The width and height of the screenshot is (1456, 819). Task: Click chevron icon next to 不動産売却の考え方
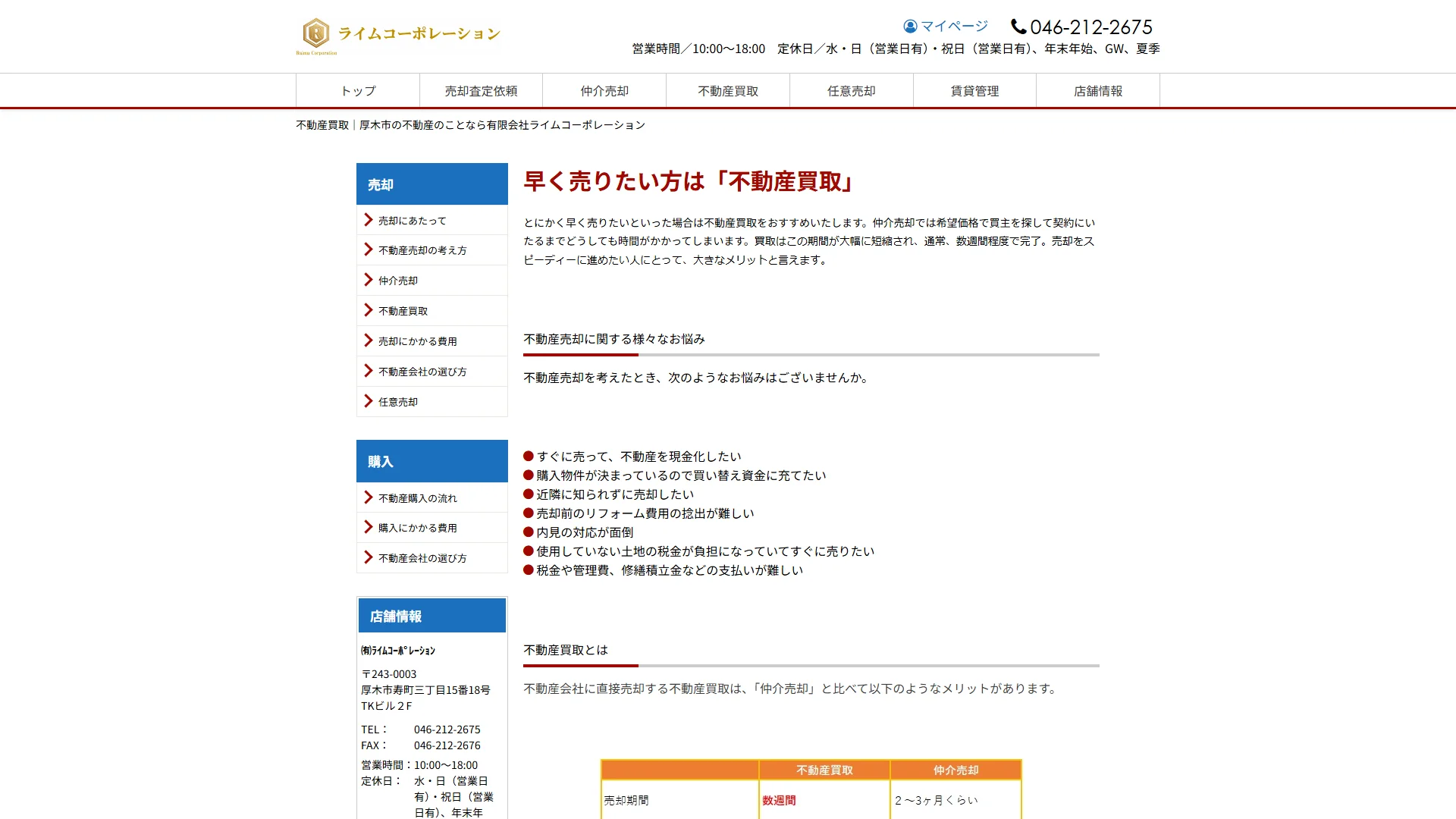pos(368,249)
